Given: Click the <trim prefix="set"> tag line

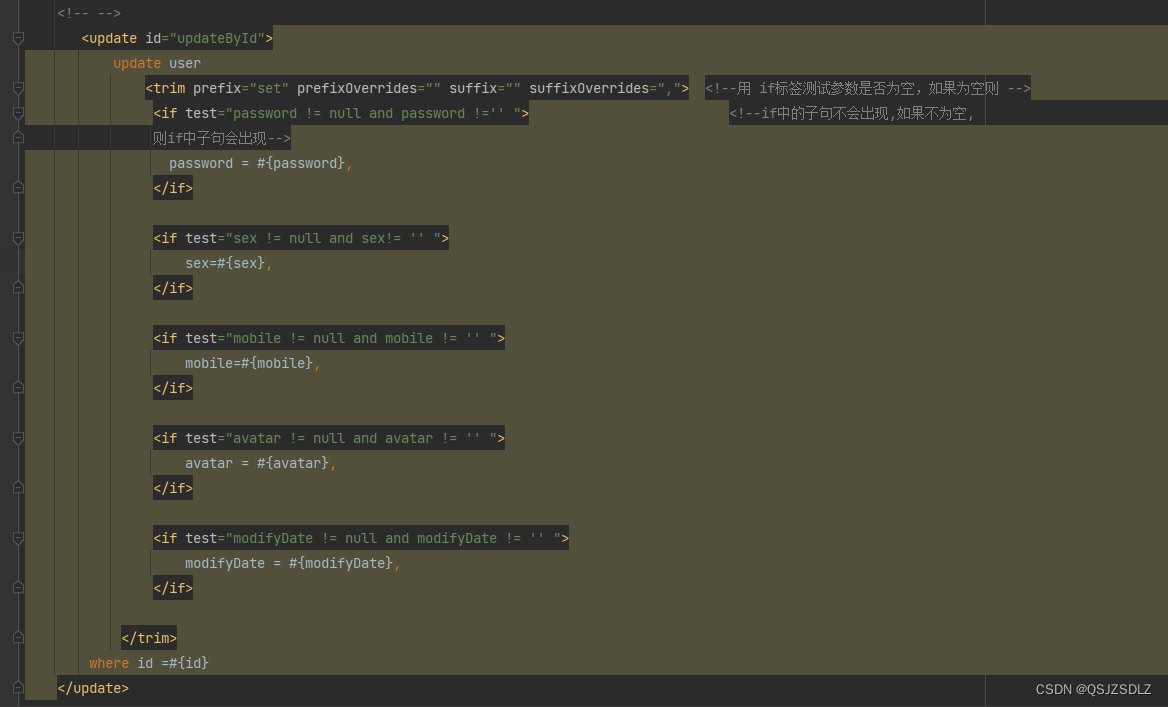Looking at the screenshot, I should click(x=417, y=88).
